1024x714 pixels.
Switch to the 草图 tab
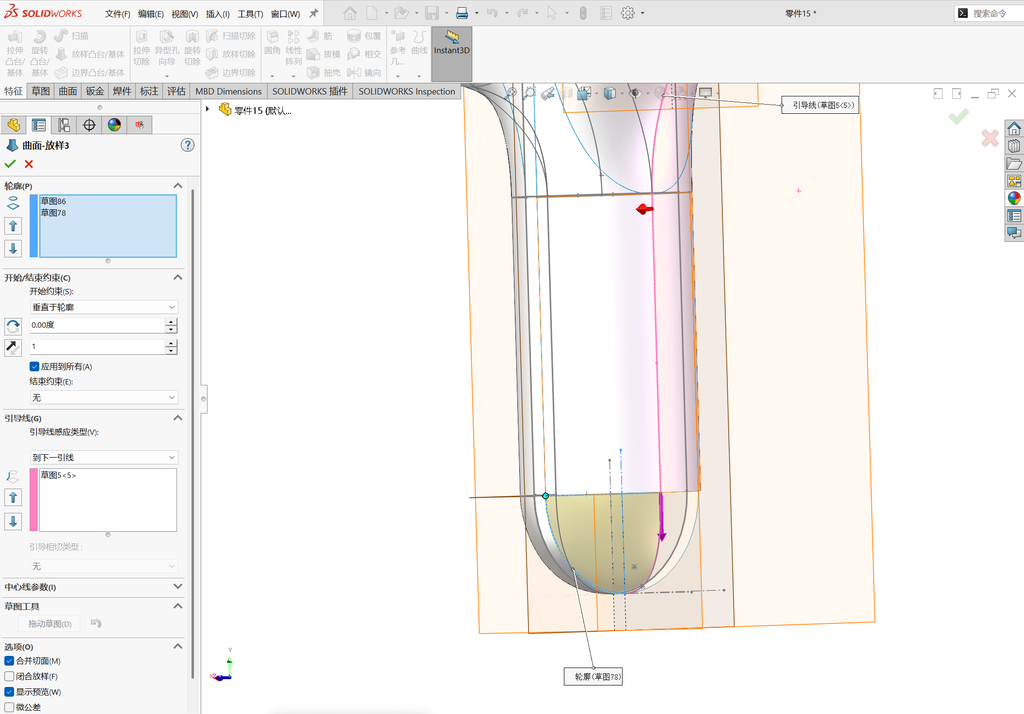(40, 91)
